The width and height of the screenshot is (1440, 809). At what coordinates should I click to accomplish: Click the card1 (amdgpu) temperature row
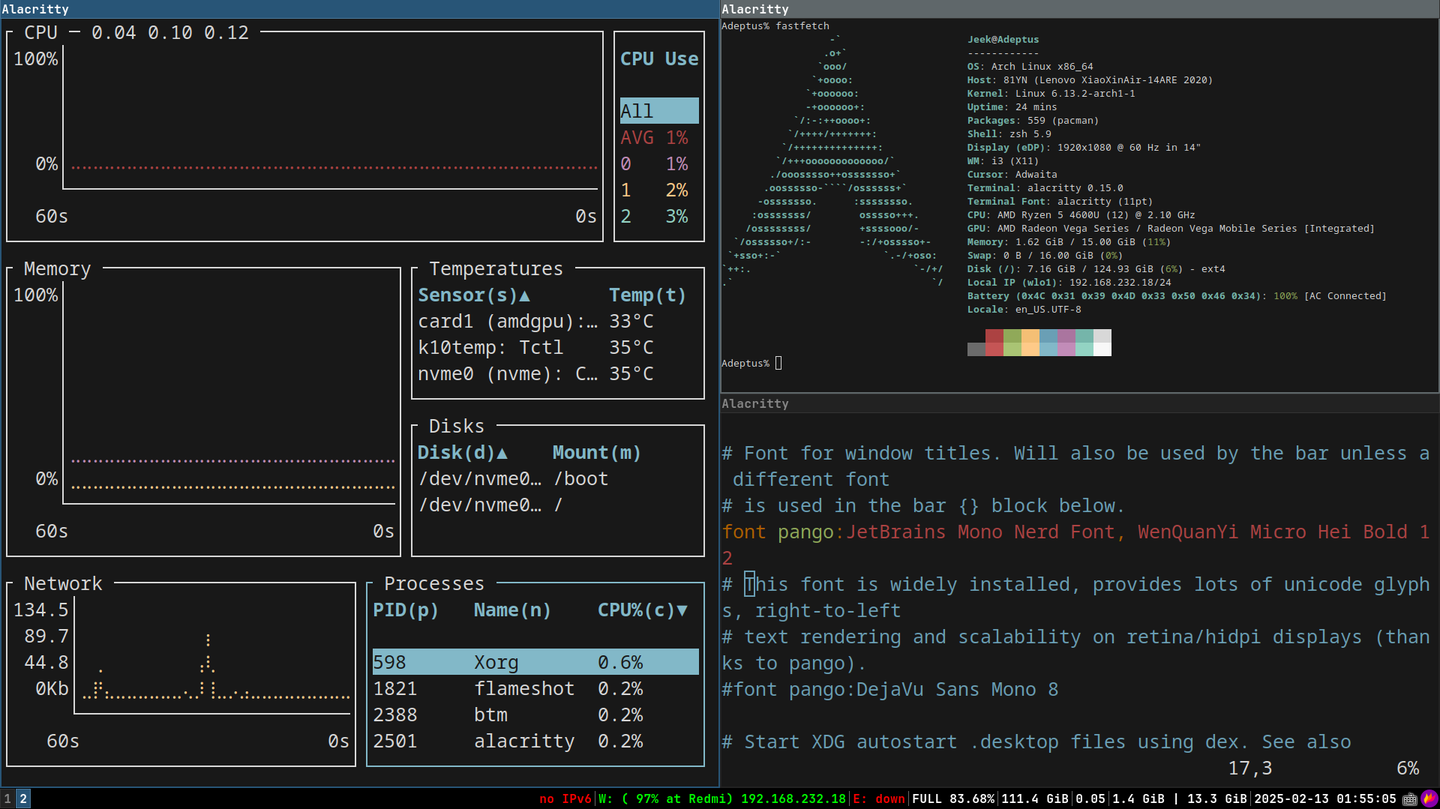pos(503,321)
